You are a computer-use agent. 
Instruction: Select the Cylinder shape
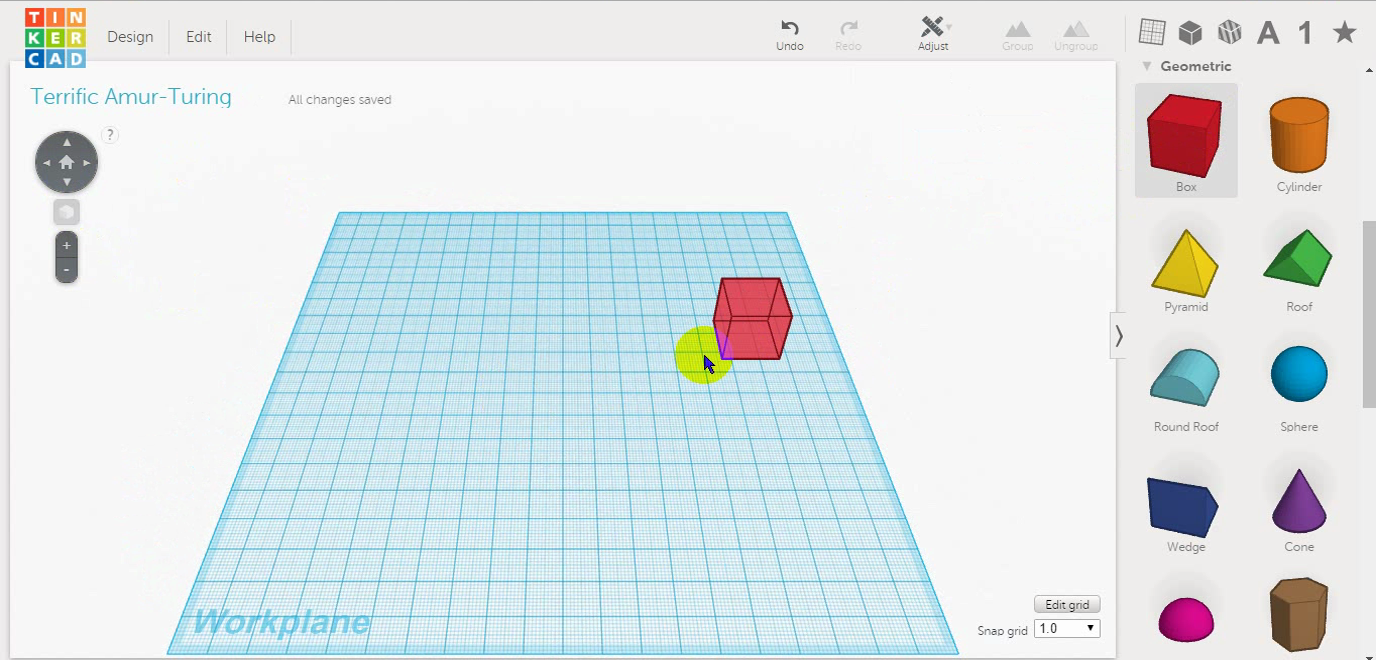(x=1297, y=135)
